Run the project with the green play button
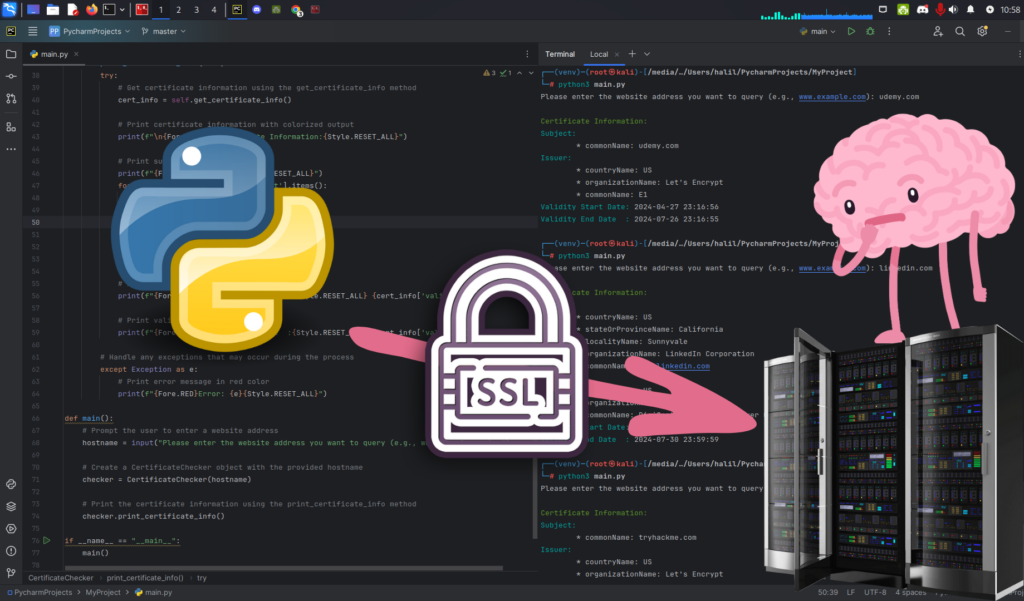This screenshot has width=1024, height=601. (x=851, y=31)
